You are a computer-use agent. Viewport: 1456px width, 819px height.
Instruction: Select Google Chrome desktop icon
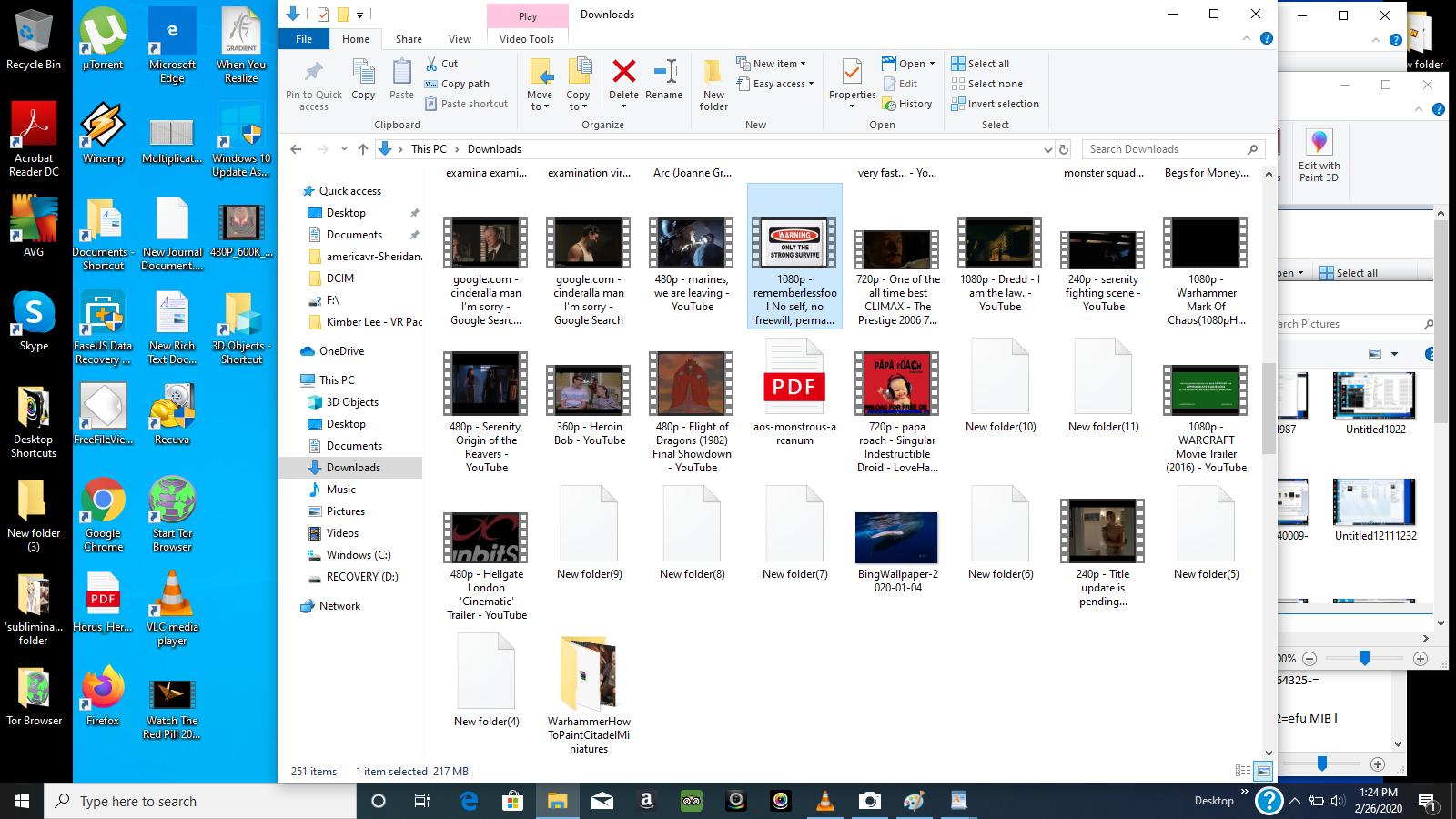click(103, 514)
